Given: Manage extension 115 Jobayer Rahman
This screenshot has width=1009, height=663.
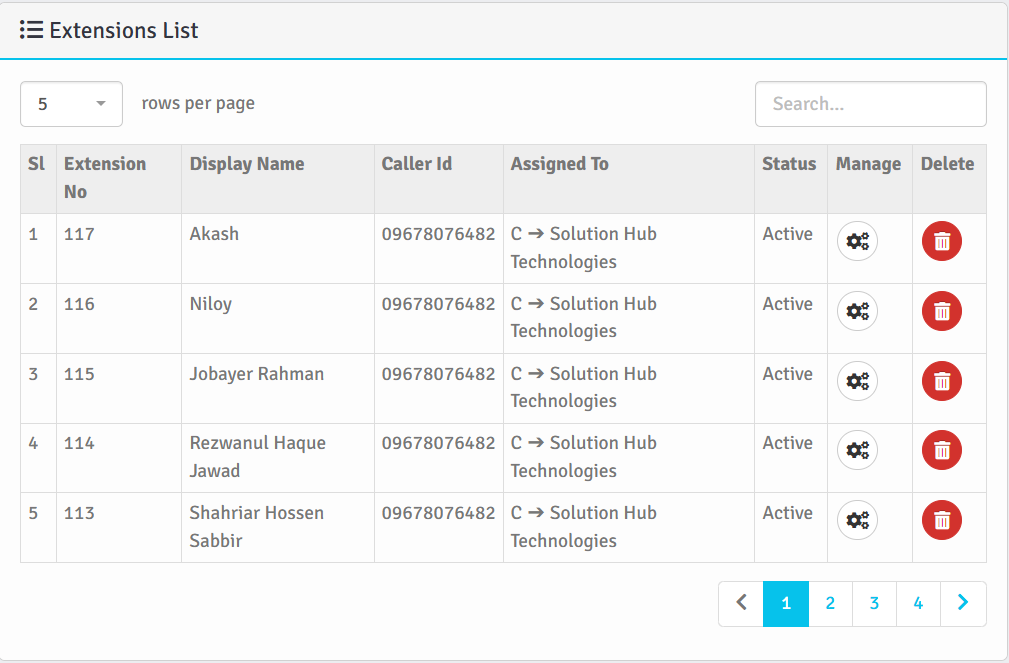Looking at the screenshot, I should coord(857,381).
